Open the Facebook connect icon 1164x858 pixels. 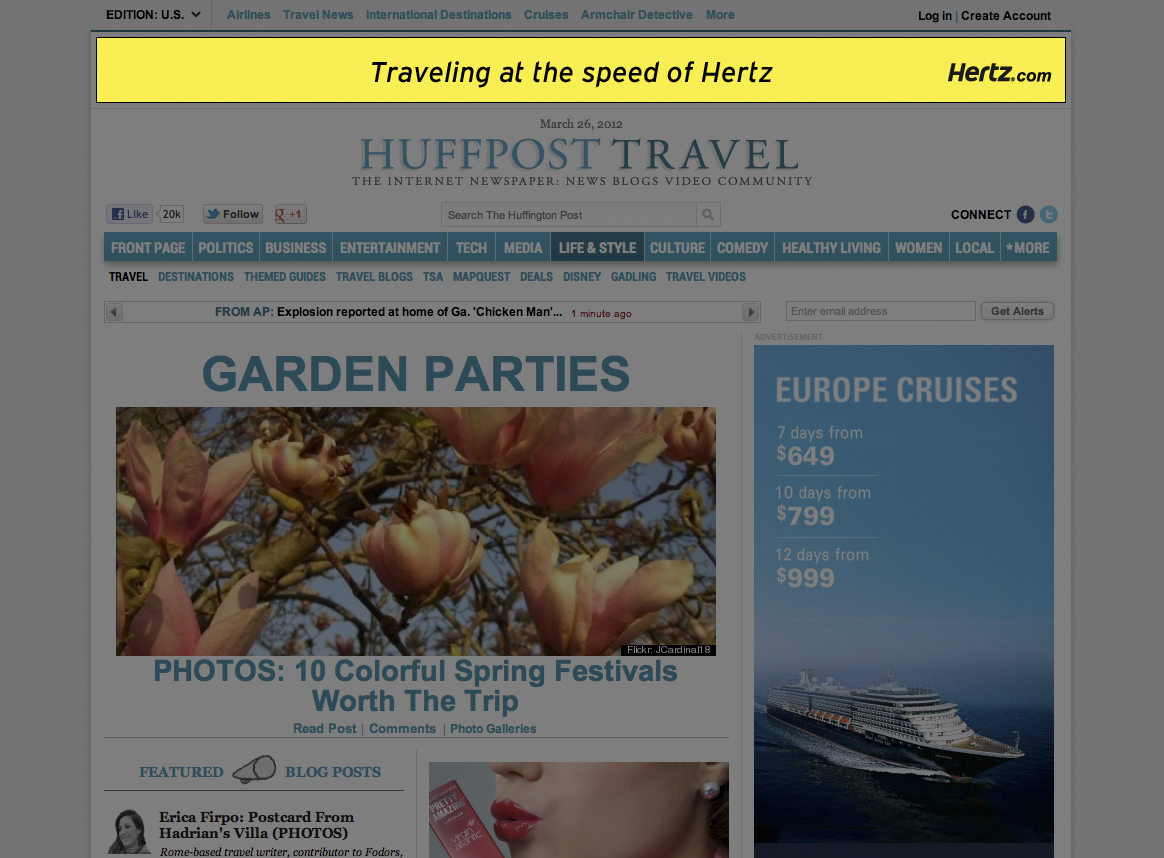coord(1025,214)
